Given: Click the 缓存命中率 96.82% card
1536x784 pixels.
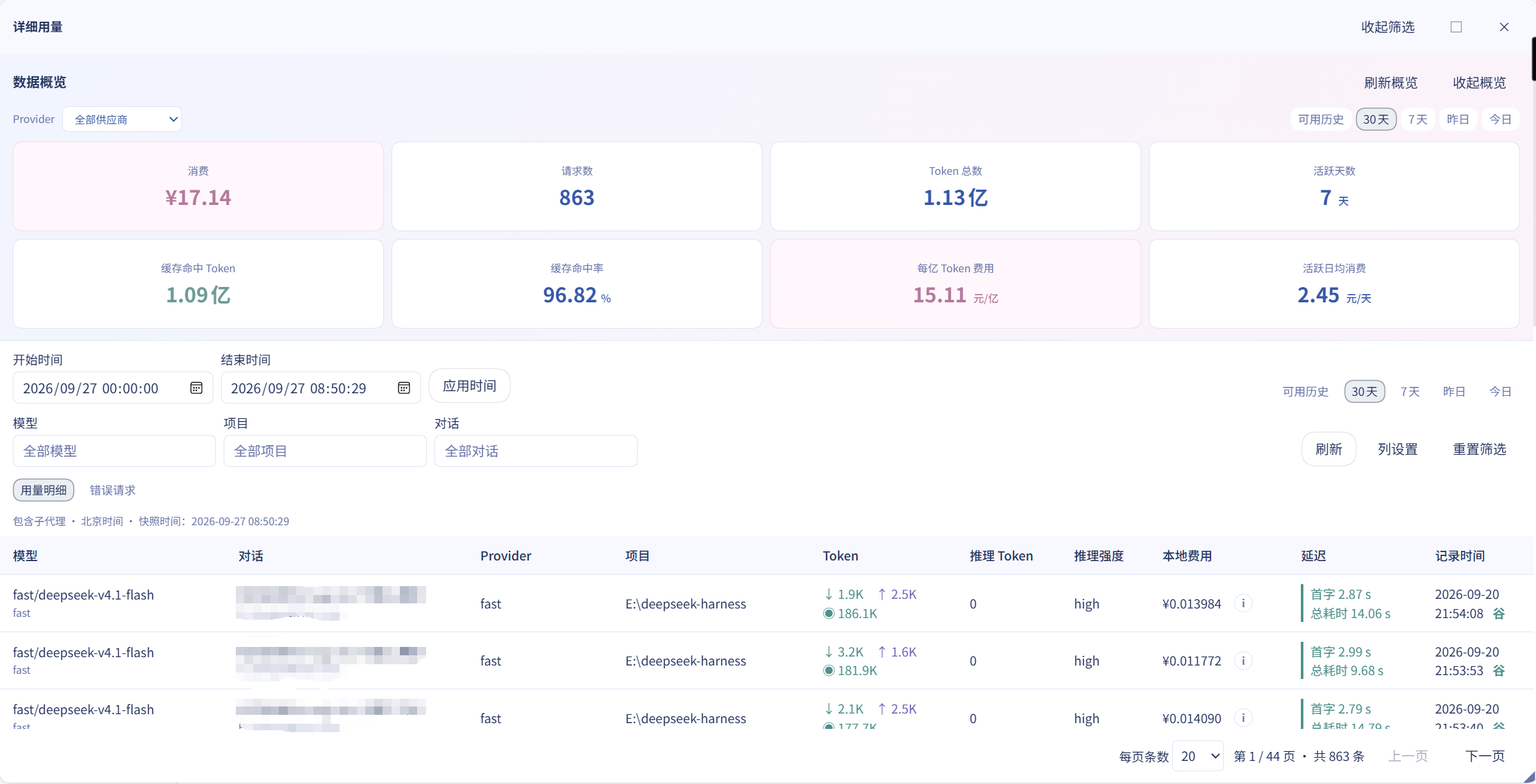Looking at the screenshot, I should tap(577, 284).
